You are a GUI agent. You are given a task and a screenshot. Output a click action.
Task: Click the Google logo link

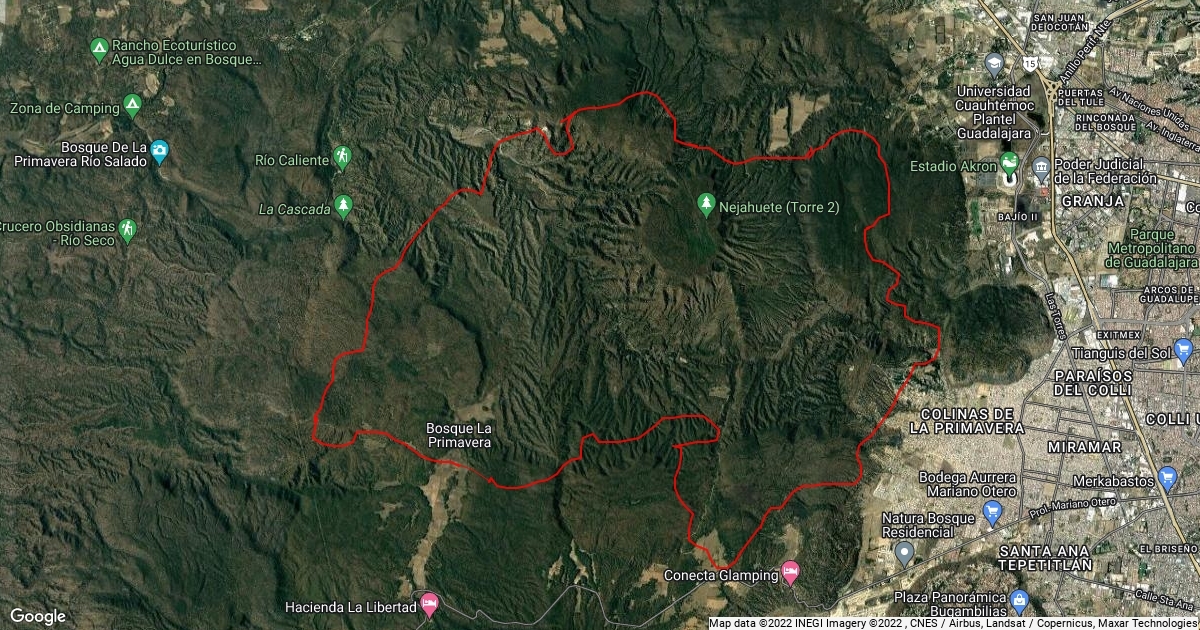(38, 616)
